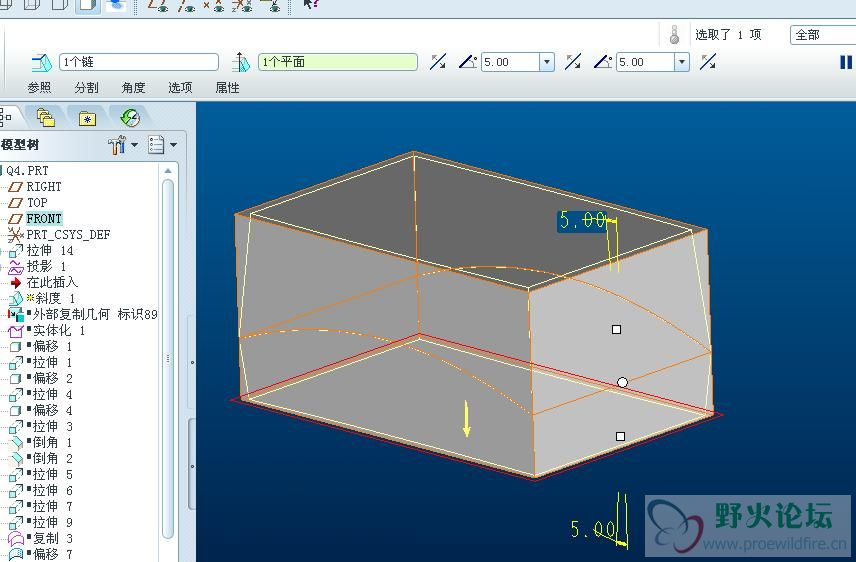
Task: Click the regeneration traffic light status icon
Action: [x=674, y=35]
